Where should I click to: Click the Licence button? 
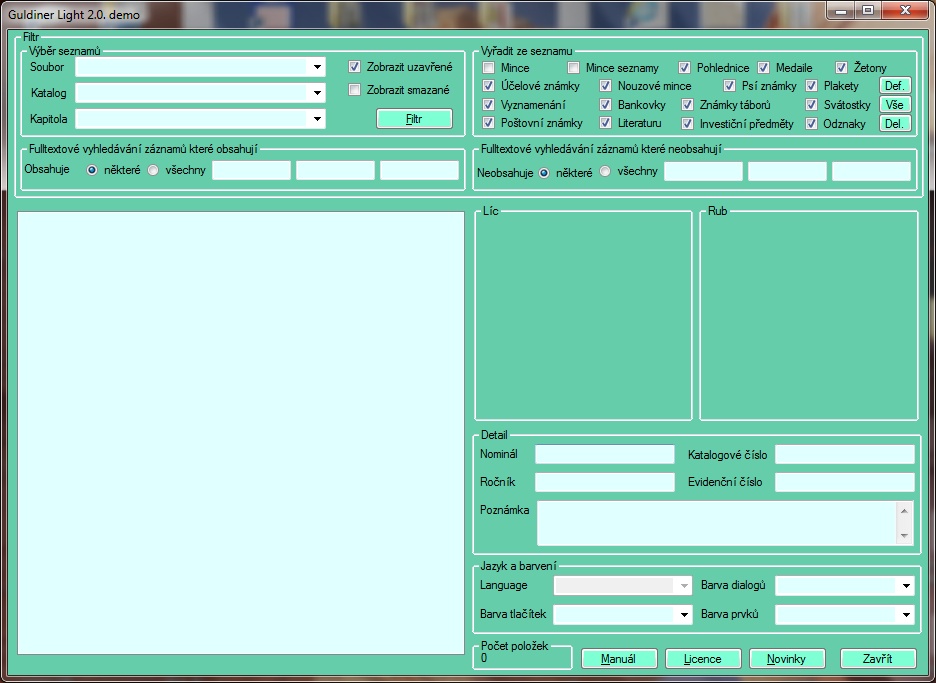point(702,659)
